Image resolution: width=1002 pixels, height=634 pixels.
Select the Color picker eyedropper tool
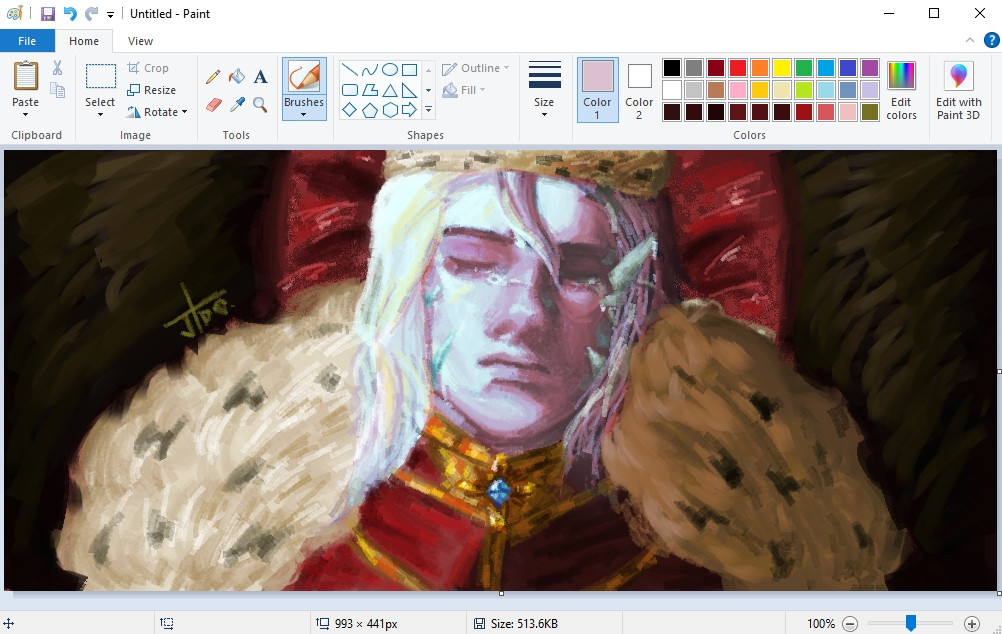point(237,104)
